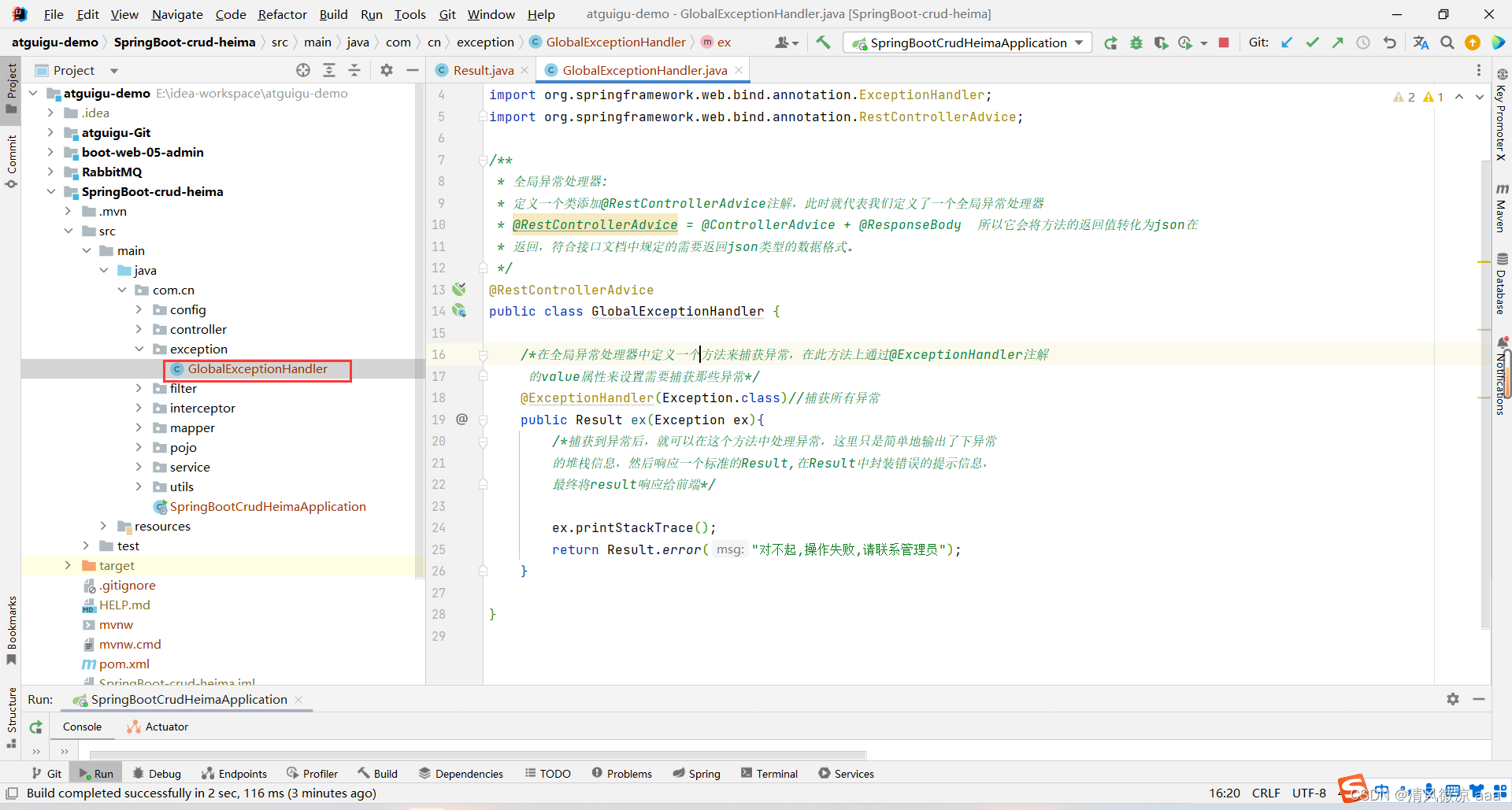Commit changes using the Git checkmark icon

1312,43
